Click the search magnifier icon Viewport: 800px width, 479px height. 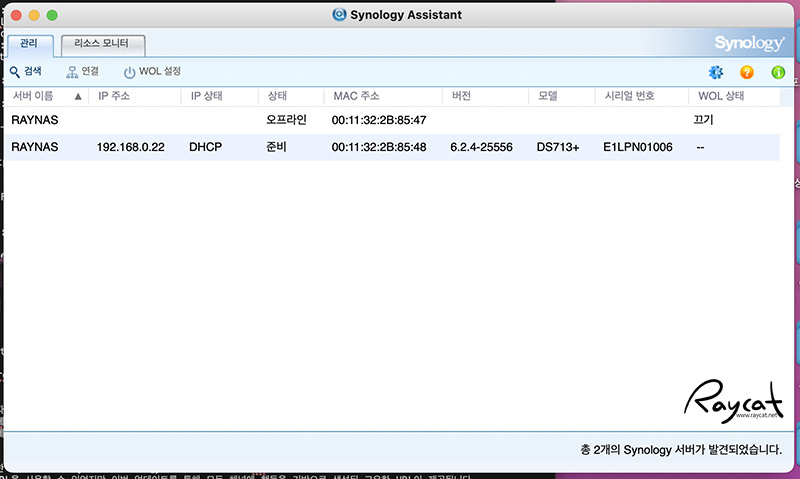pyautogui.click(x=15, y=72)
